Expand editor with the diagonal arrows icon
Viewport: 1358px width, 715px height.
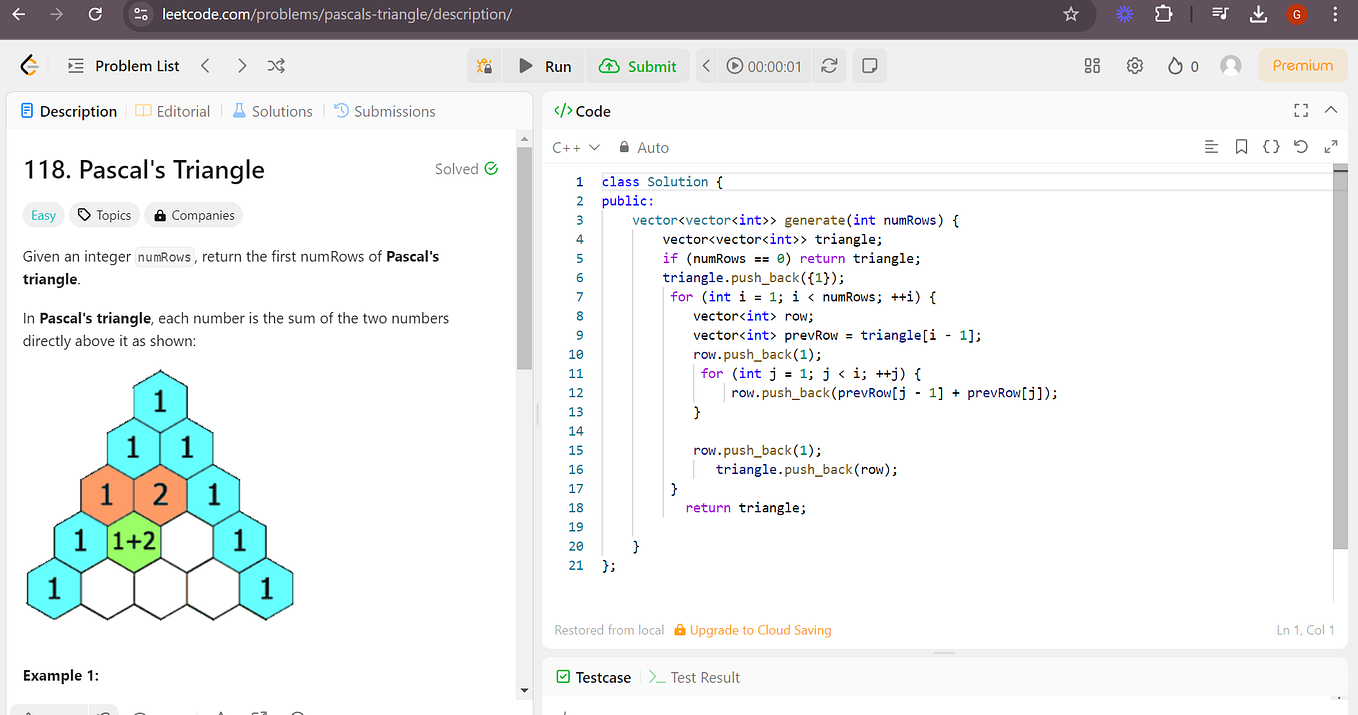tap(1330, 147)
